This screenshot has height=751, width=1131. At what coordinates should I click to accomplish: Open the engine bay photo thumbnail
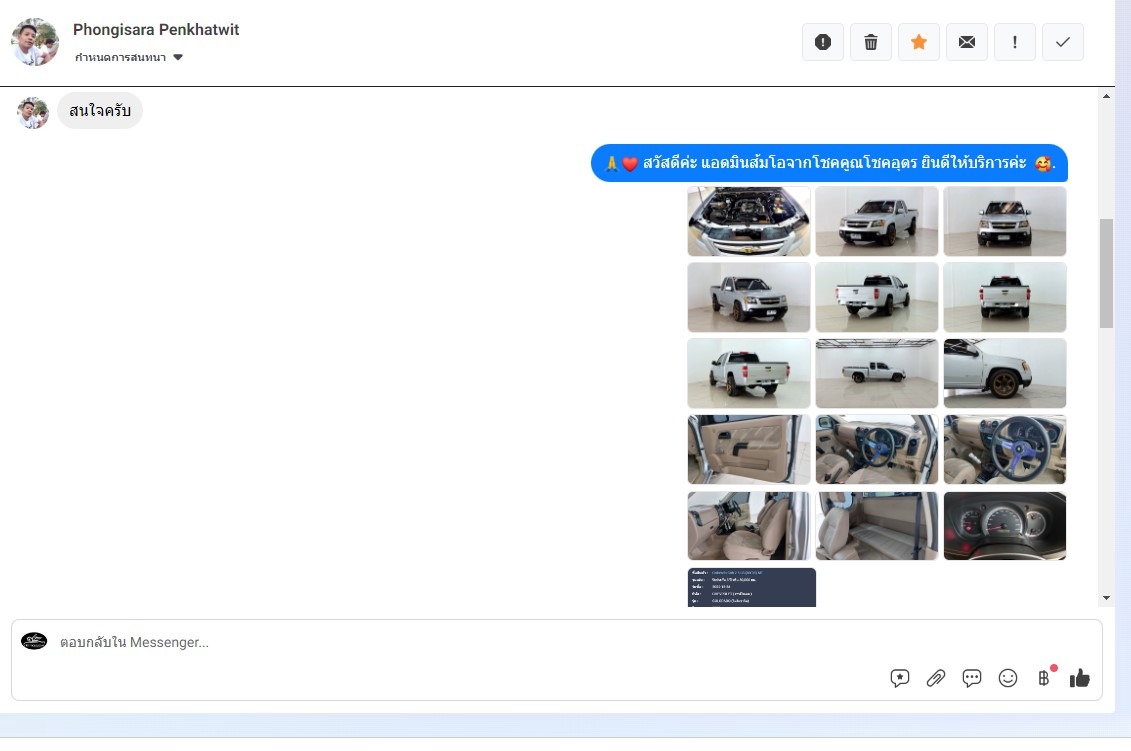point(749,221)
